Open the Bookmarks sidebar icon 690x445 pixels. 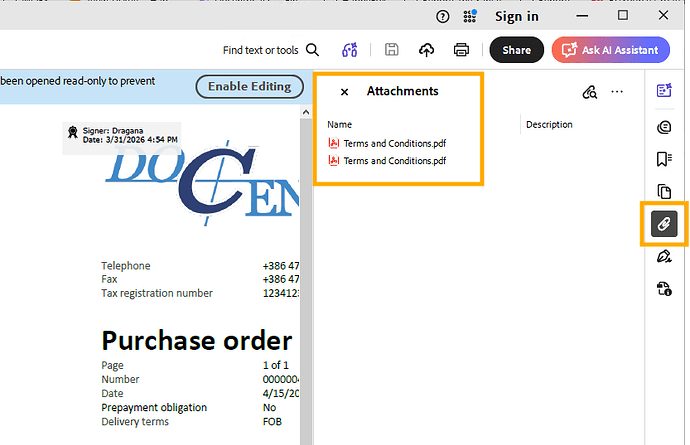click(x=664, y=159)
